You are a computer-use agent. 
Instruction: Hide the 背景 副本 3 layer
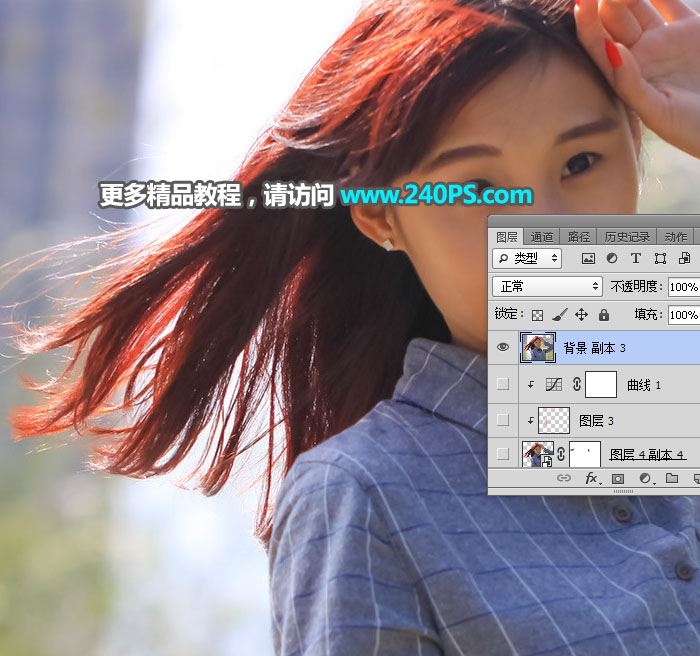(503, 347)
